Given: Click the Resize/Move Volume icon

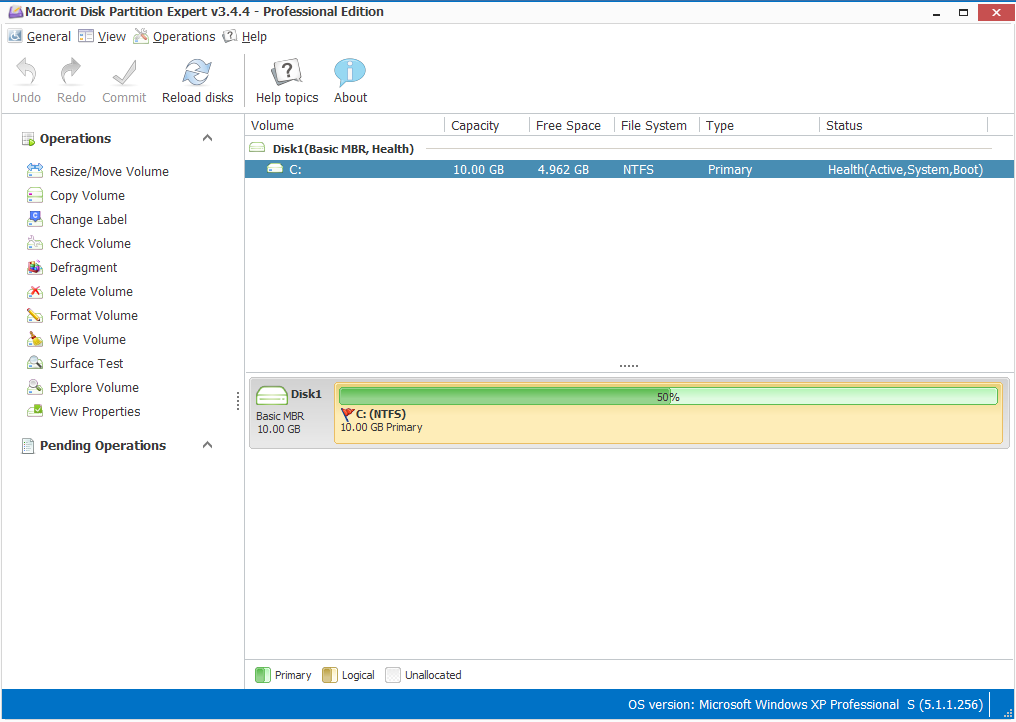Looking at the screenshot, I should (34, 171).
